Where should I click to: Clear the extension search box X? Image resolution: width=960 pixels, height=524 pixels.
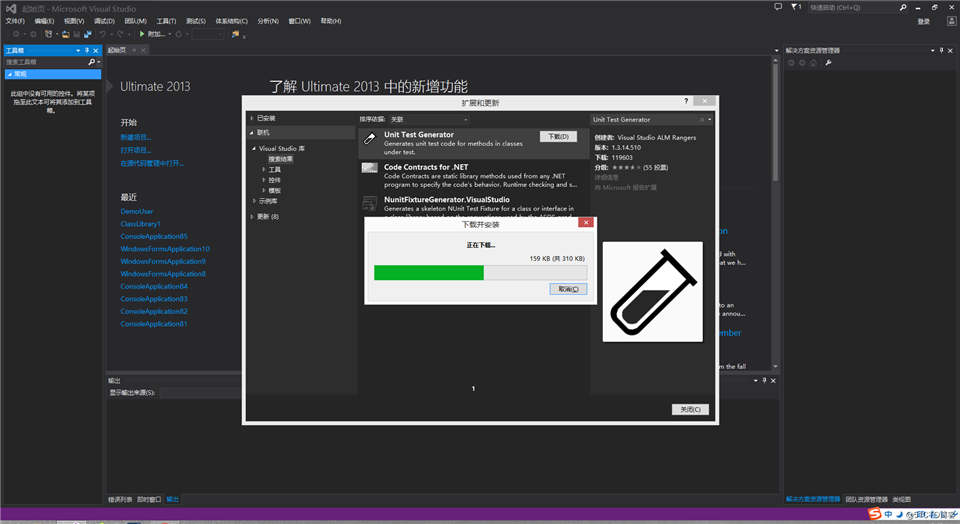702,120
